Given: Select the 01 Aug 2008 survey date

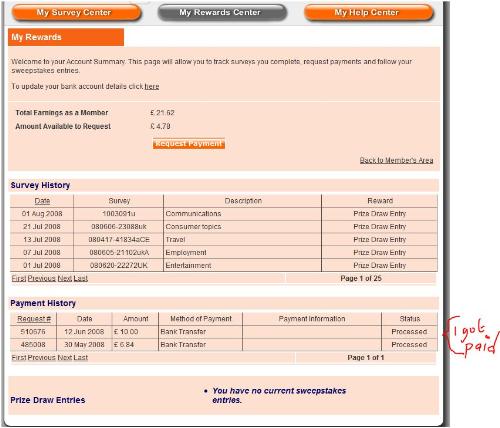Looking at the screenshot, I should point(42,214).
